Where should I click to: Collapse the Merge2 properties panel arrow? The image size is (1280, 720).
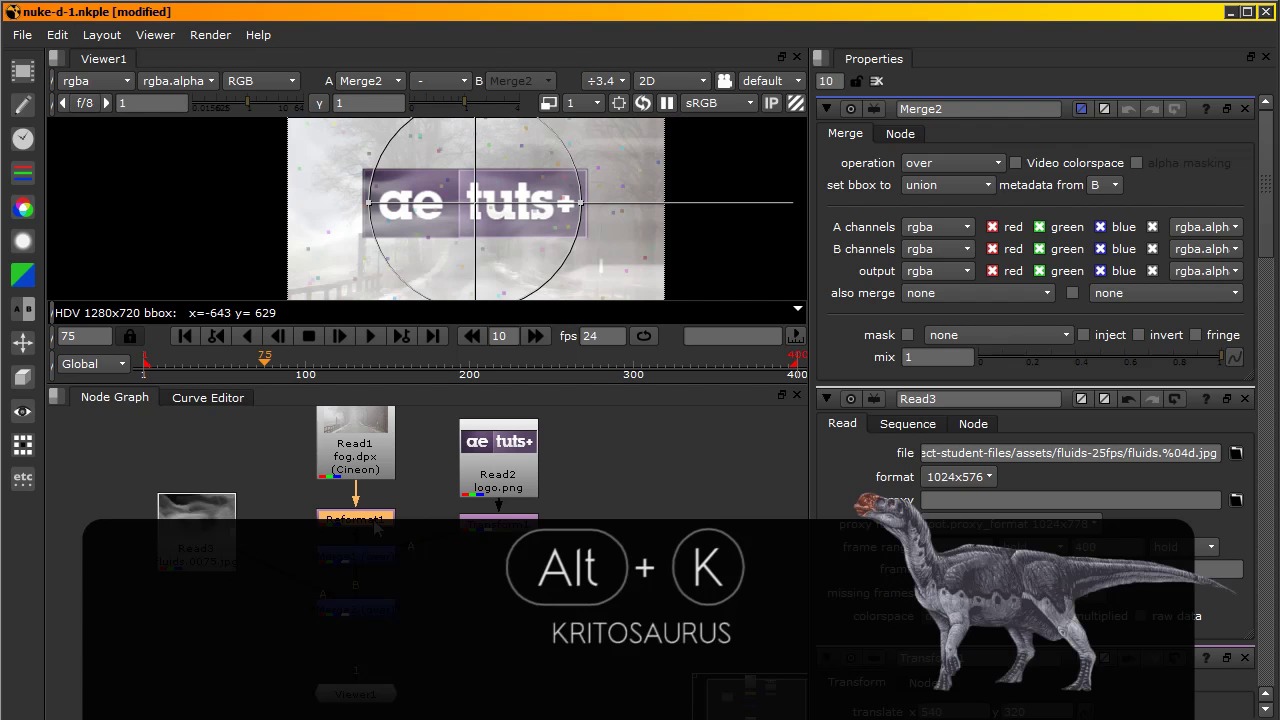(827, 109)
